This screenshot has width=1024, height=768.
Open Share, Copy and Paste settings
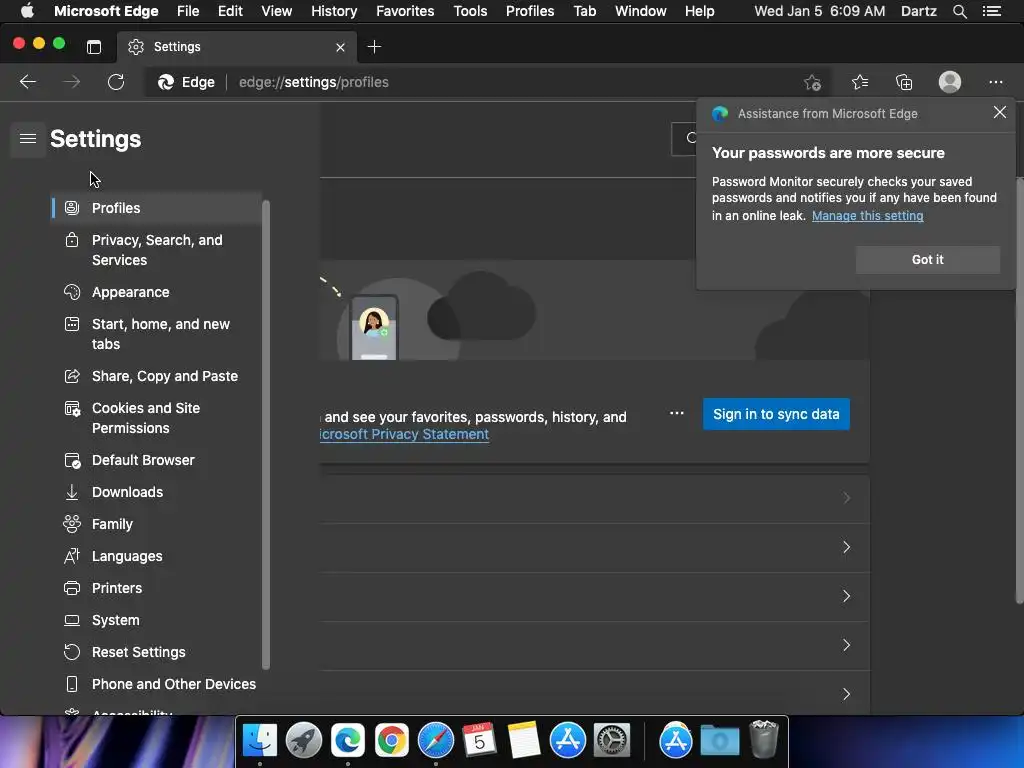(x=157, y=376)
